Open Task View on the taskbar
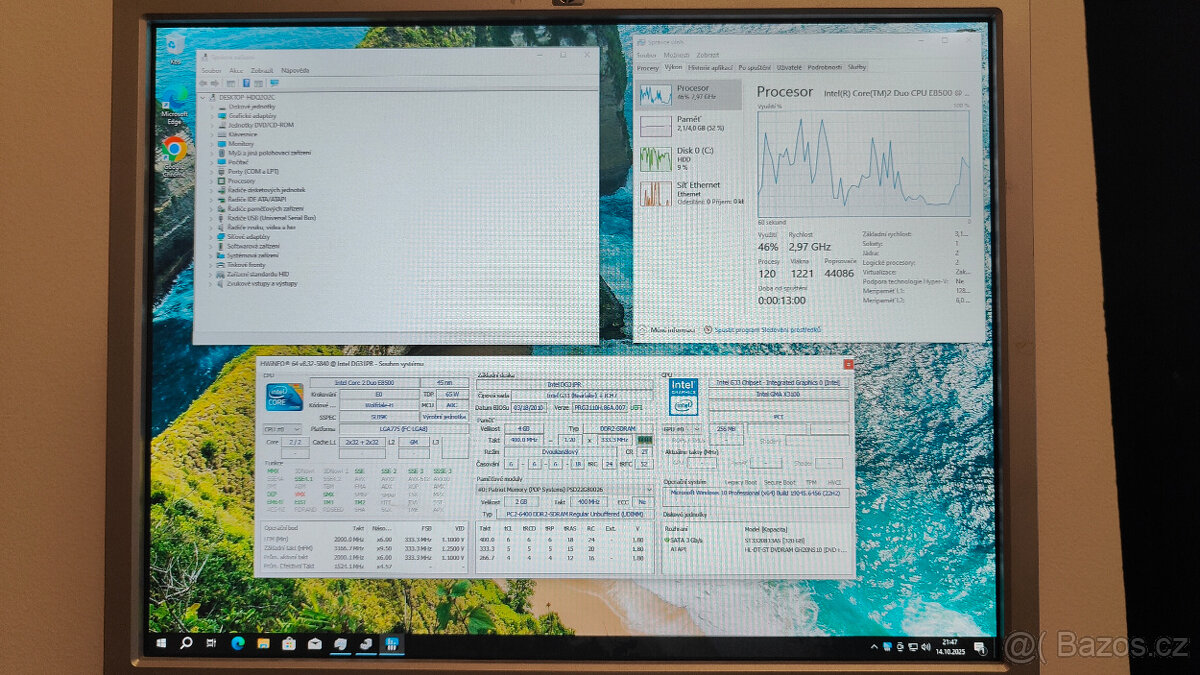Image resolution: width=1200 pixels, height=675 pixels. pyautogui.click(x=211, y=643)
